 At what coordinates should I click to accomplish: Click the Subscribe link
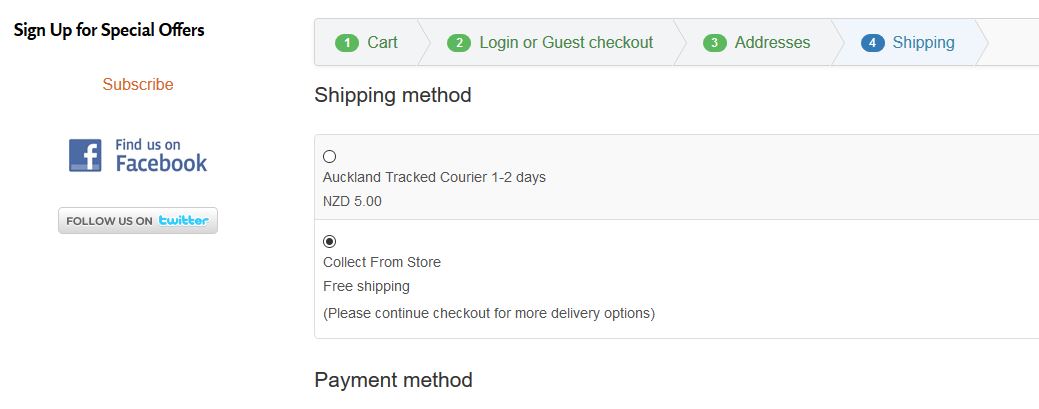[138, 85]
